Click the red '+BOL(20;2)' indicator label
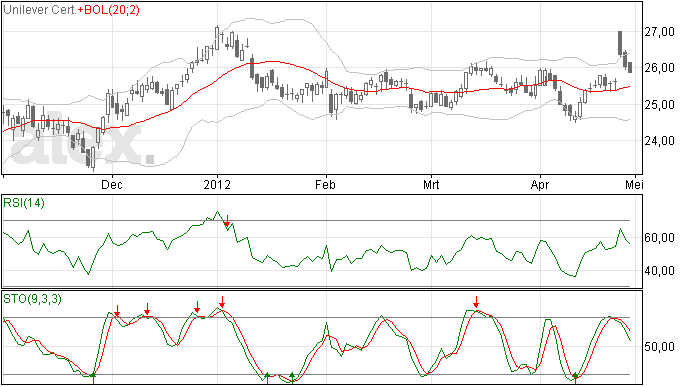Image resolution: width=690 pixels, height=387 pixels. [x=109, y=10]
